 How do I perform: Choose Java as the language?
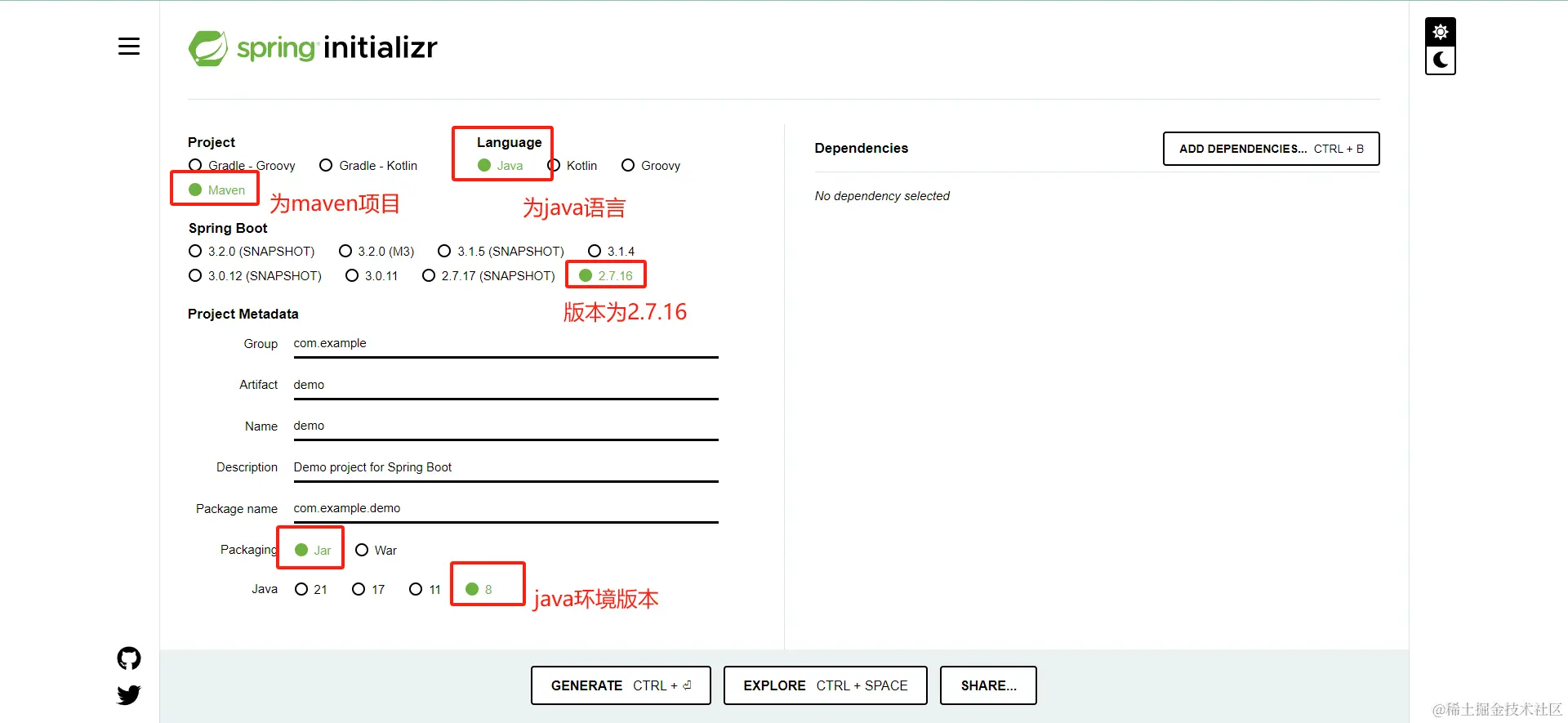tap(501, 166)
